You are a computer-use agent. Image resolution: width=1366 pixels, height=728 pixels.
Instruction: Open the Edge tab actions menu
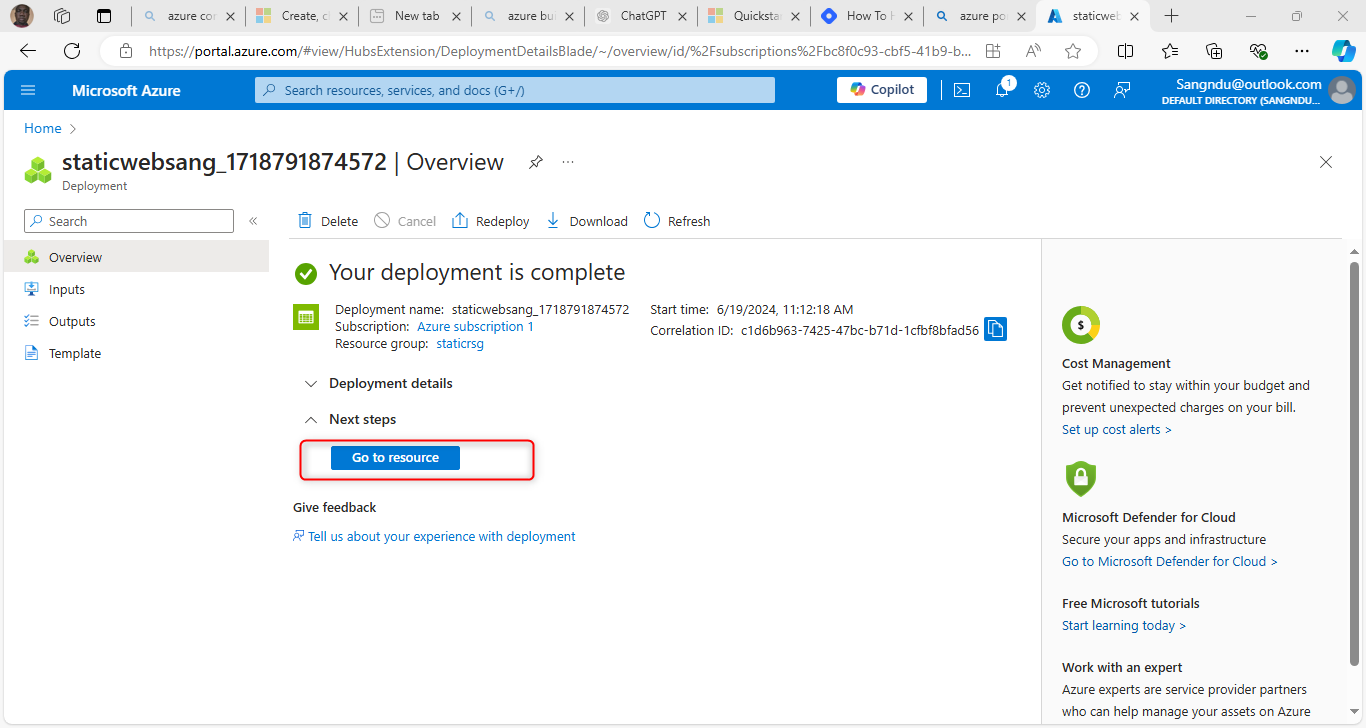click(x=104, y=16)
